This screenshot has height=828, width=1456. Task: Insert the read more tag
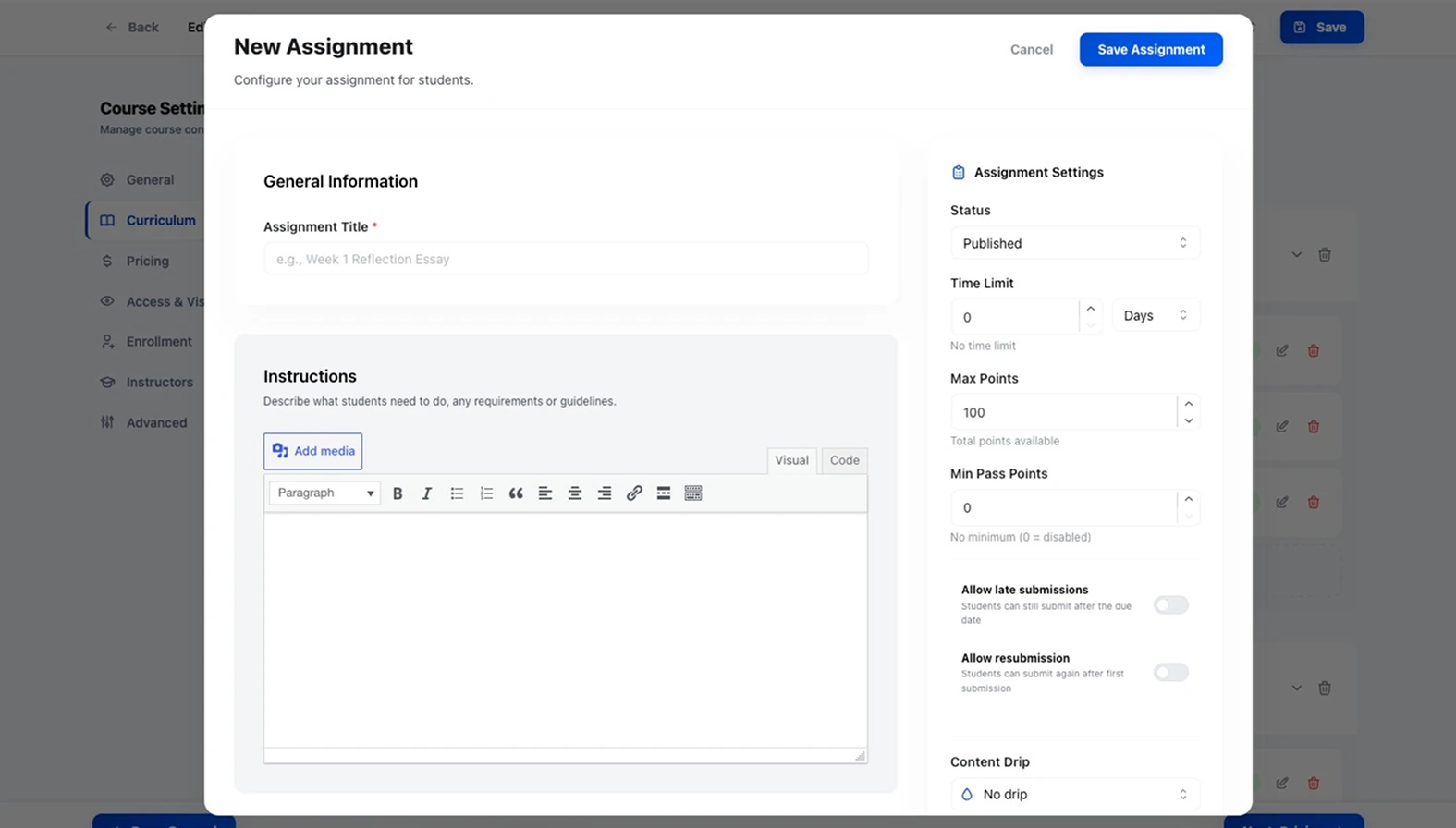[x=664, y=493]
